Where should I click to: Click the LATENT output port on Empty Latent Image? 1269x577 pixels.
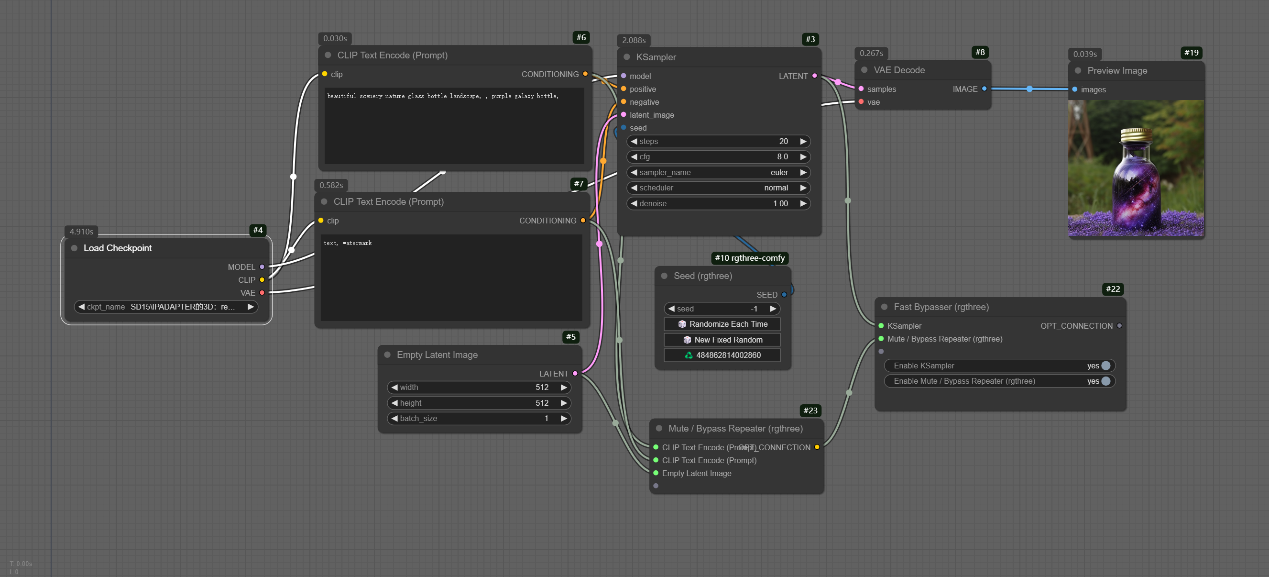click(574, 374)
